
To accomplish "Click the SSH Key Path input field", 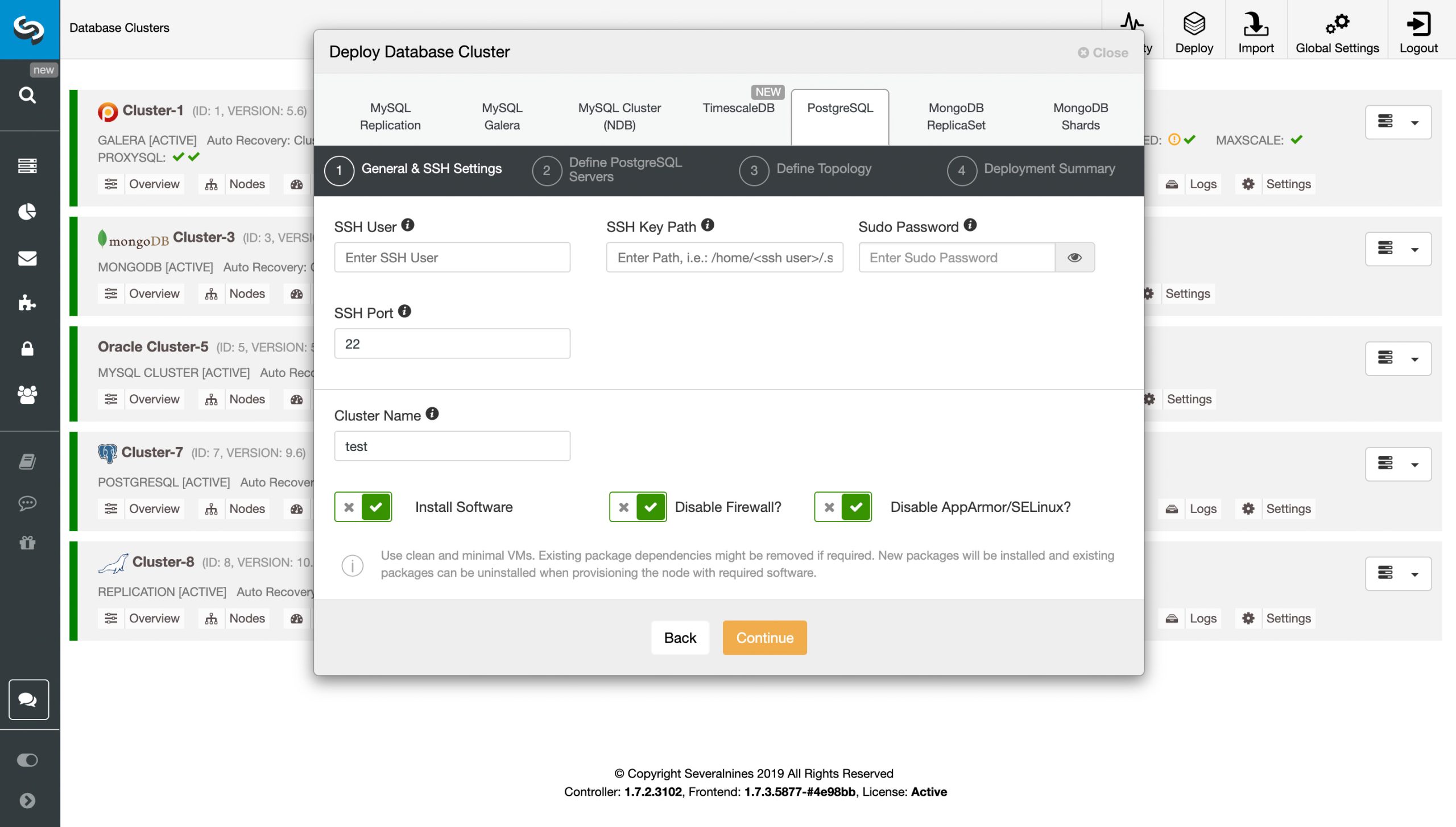I will 725,258.
